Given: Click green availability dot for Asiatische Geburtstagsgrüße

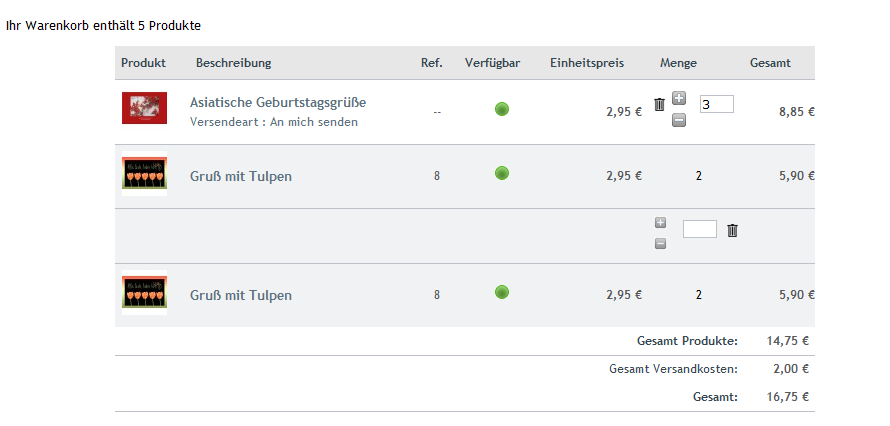Looking at the screenshot, I should pos(502,109).
